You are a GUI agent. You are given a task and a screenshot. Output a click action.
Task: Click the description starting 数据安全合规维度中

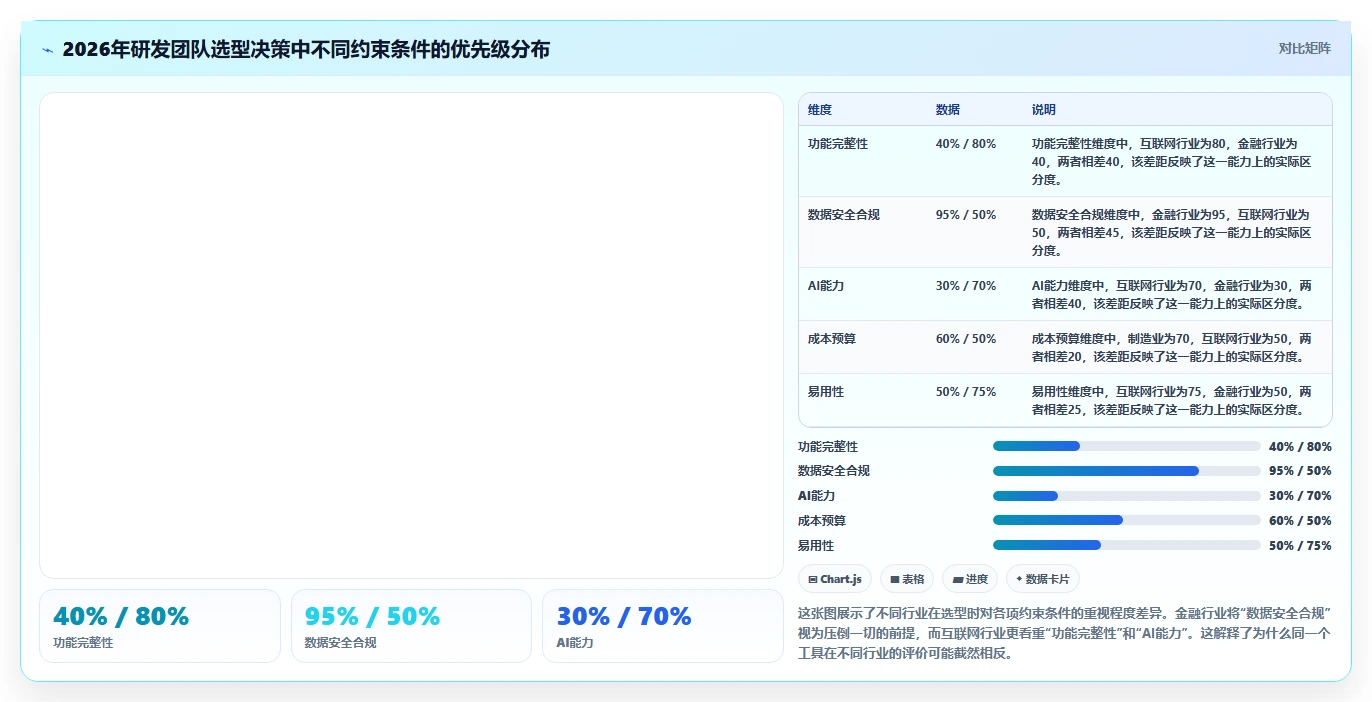pyautogui.click(x=1172, y=233)
